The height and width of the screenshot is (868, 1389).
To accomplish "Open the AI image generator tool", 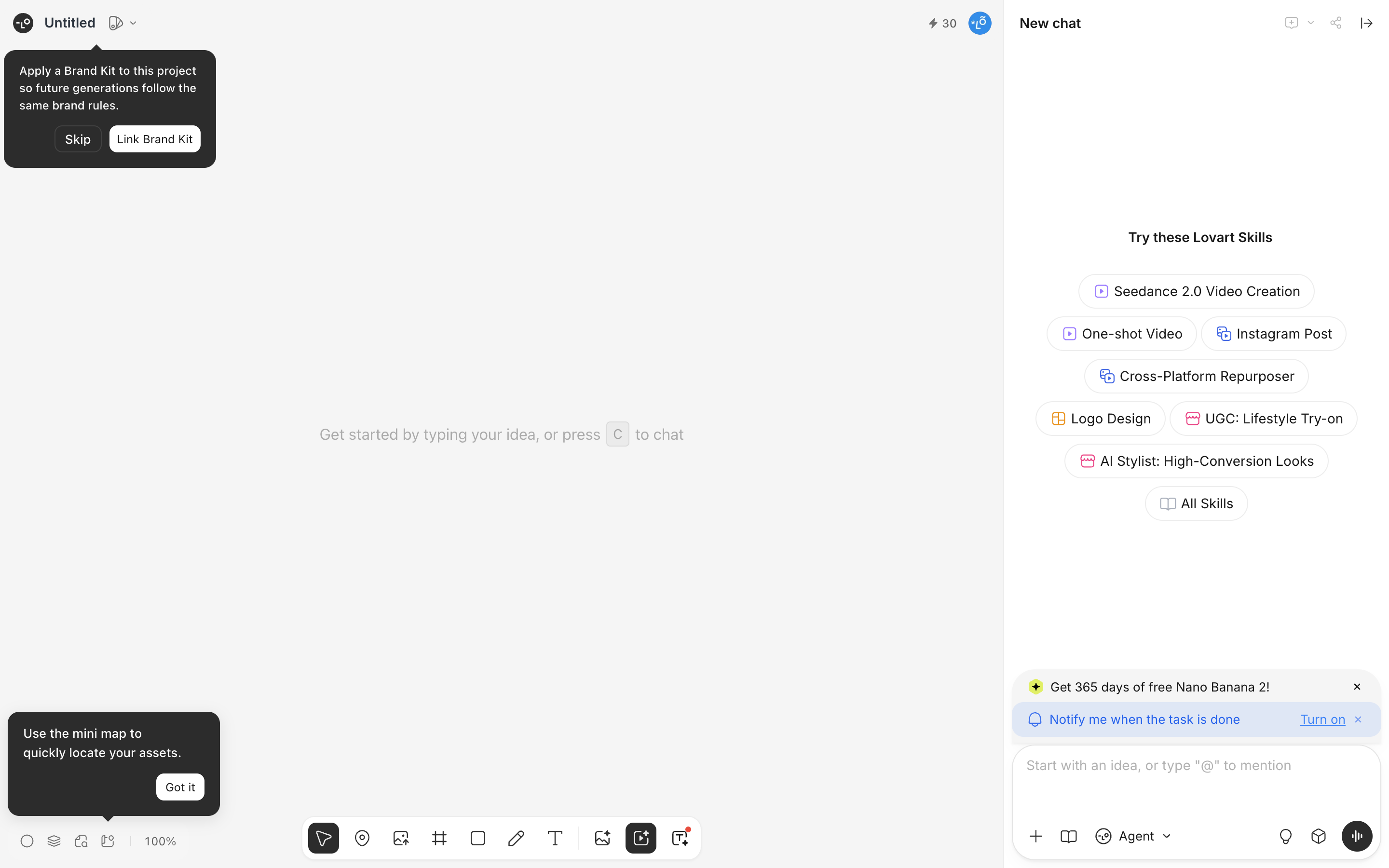I will point(602,838).
